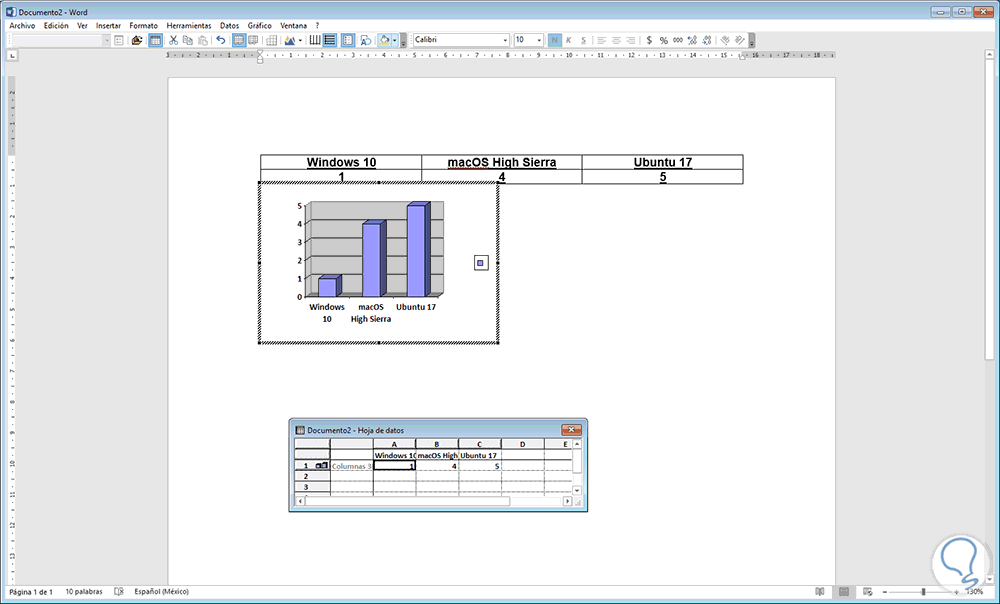
Task: Click datasheet cell containing Ubuntu 17
Action: pyautogui.click(x=480, y=455)
